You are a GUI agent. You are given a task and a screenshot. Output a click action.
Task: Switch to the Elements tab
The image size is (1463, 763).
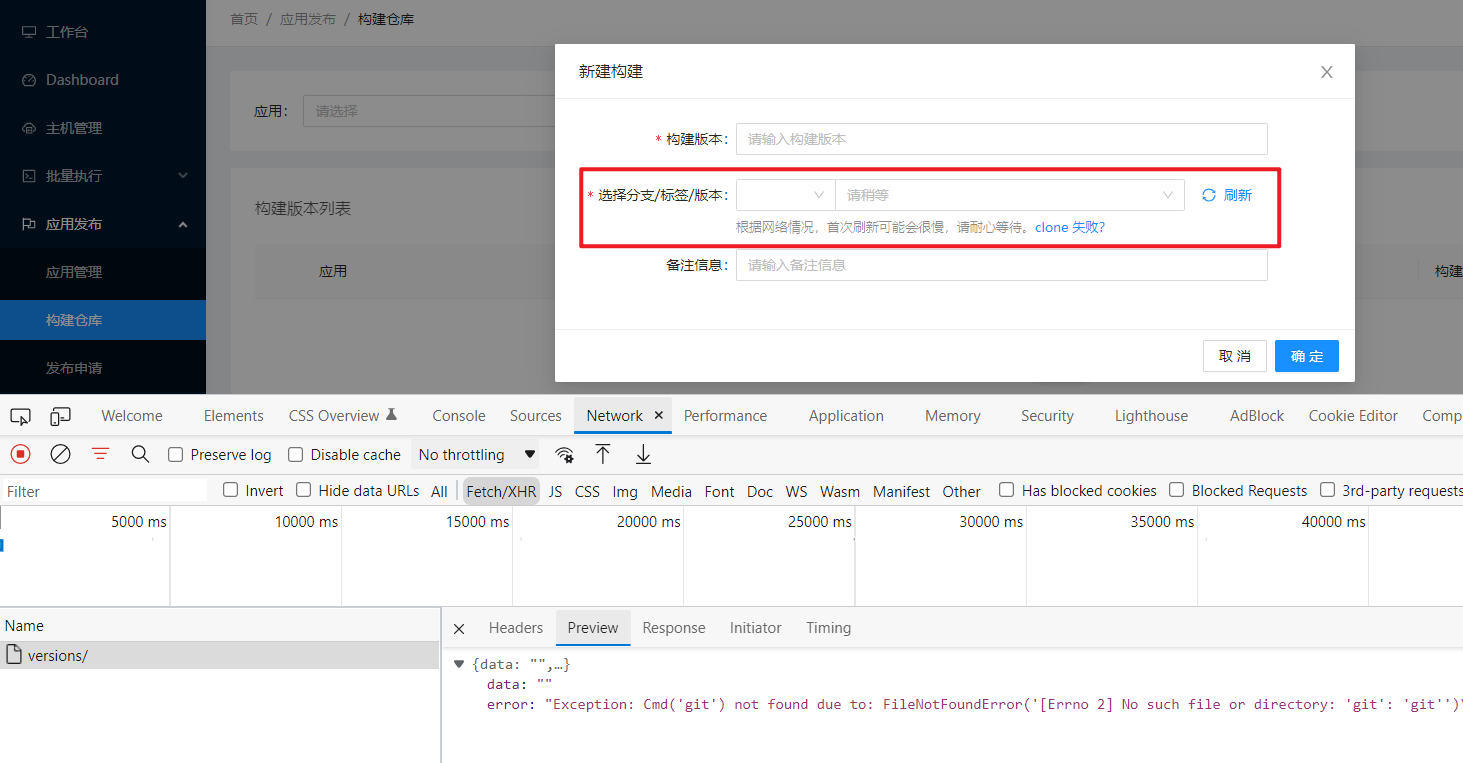(234, 416)
